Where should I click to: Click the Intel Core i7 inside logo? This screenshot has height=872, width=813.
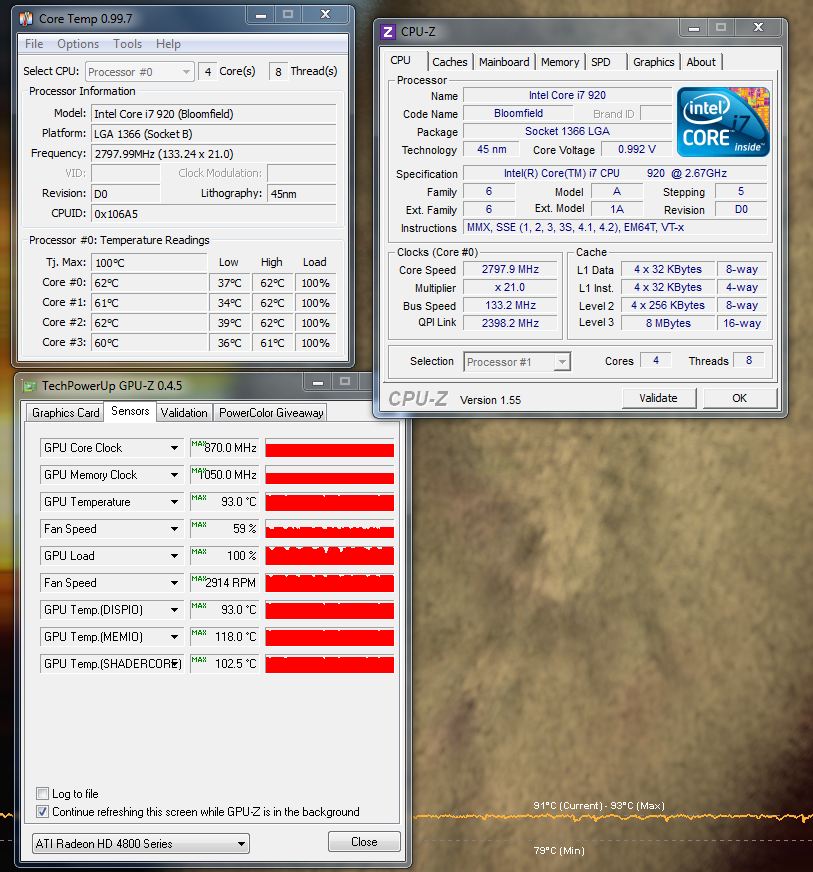pyautogui.click(x=722, y=122)
